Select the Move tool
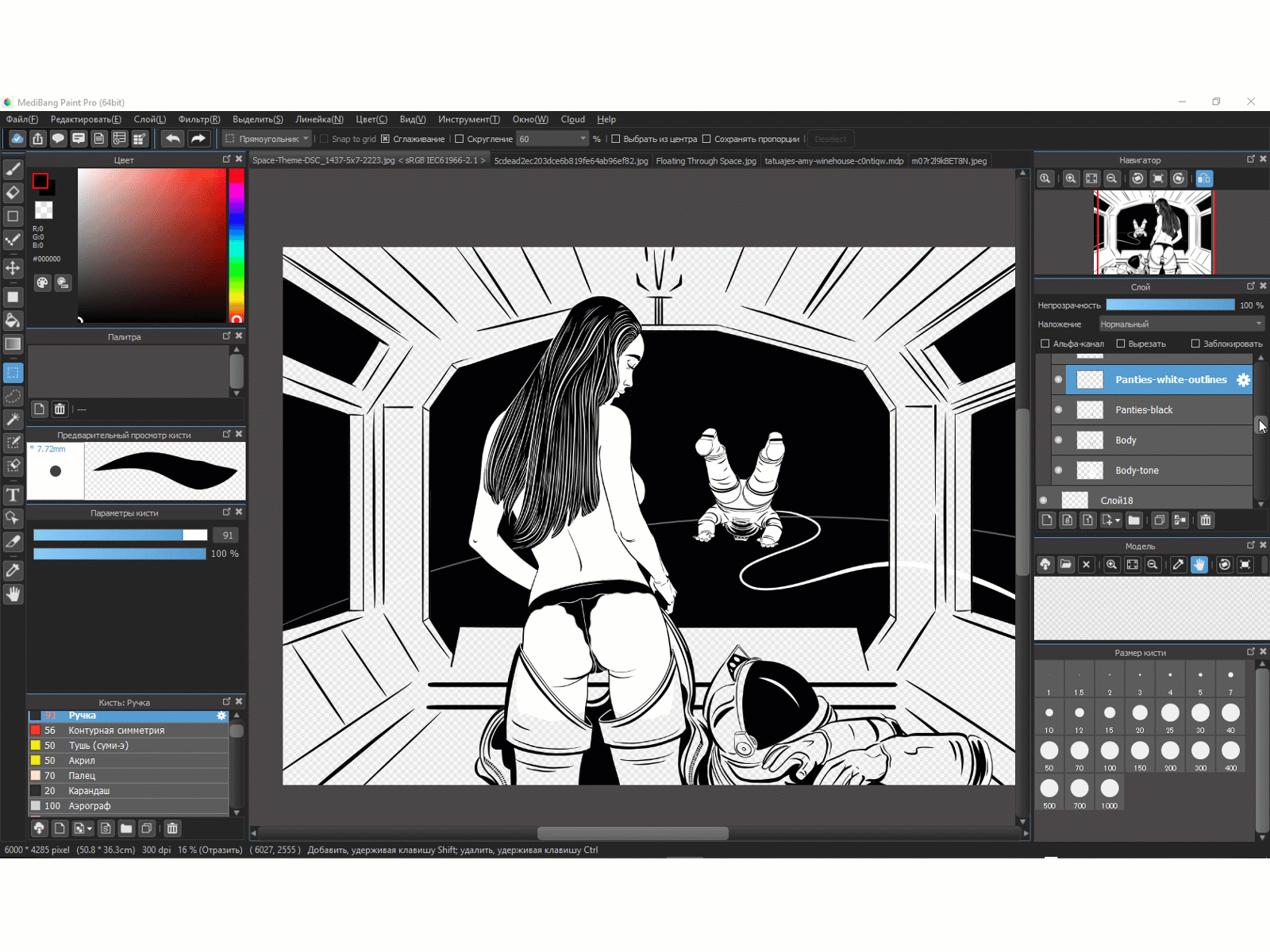Viewport: 1270px width, 952px height. pos(13,268)
